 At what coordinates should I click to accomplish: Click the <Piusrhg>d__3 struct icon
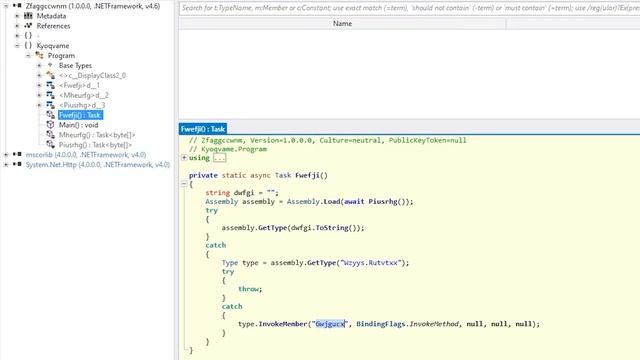[50, 105]
